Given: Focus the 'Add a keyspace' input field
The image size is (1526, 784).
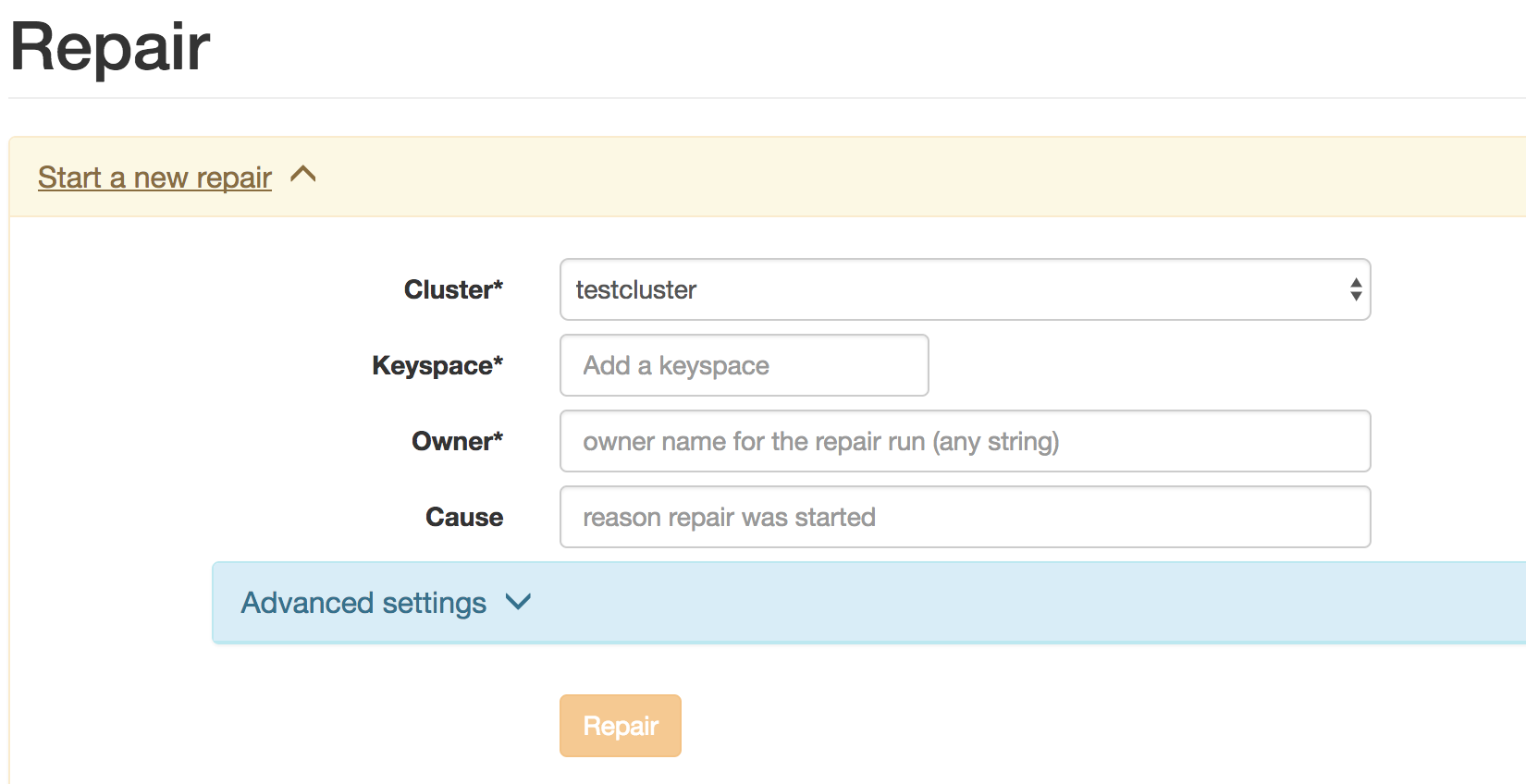Looking at the screenshot, I should pos(744,365).
